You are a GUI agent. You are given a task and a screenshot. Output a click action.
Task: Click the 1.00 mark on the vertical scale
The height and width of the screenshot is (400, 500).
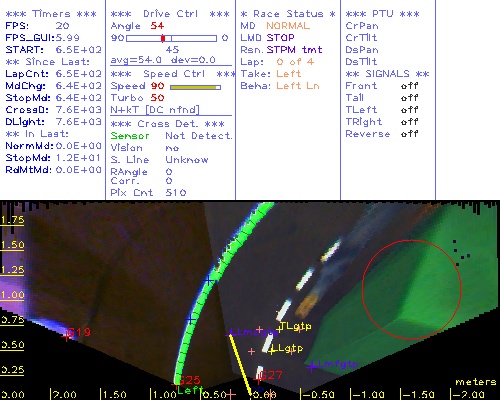pos(13,295)
